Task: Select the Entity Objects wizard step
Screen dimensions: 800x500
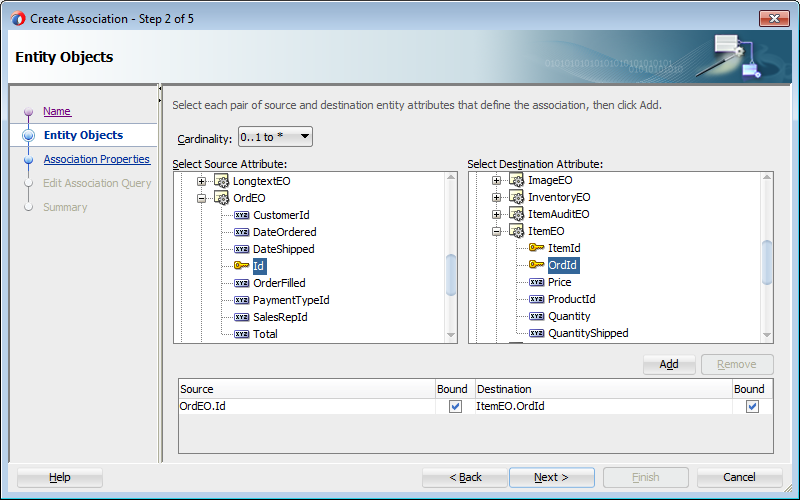Action: [83, 135]
